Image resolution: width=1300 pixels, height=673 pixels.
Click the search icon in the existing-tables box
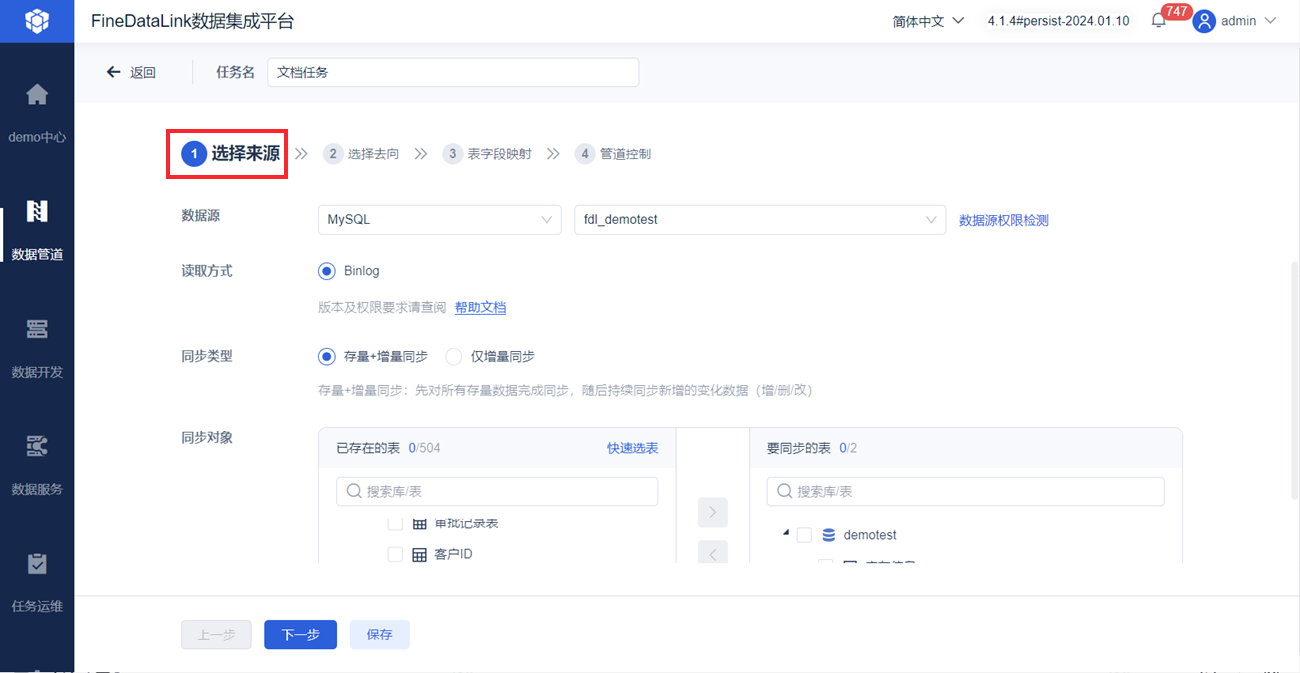[354, 491]
